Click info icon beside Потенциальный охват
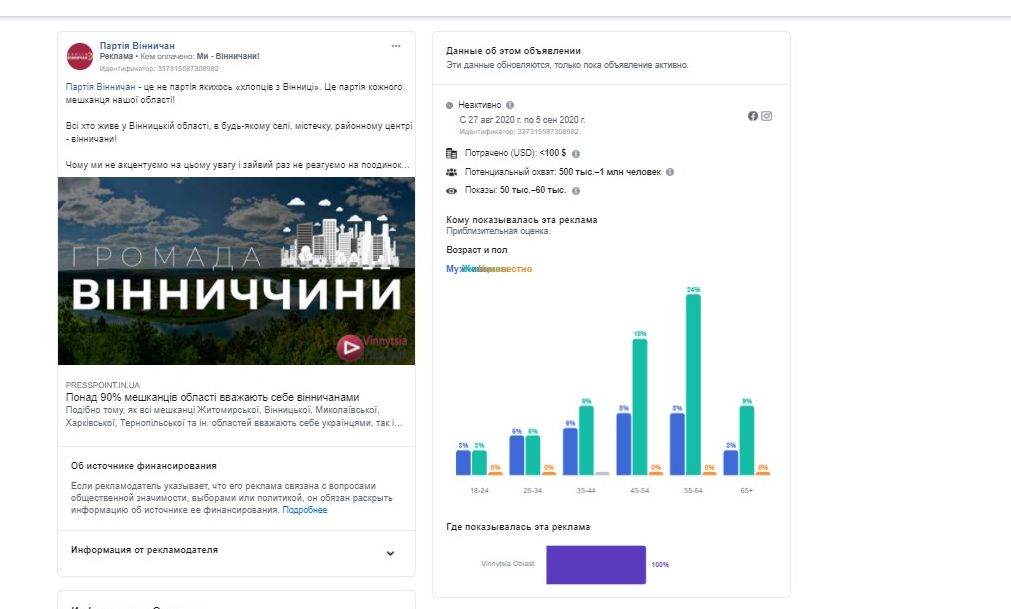Viewport: 1011px width, 609px height. pos(670,172)
